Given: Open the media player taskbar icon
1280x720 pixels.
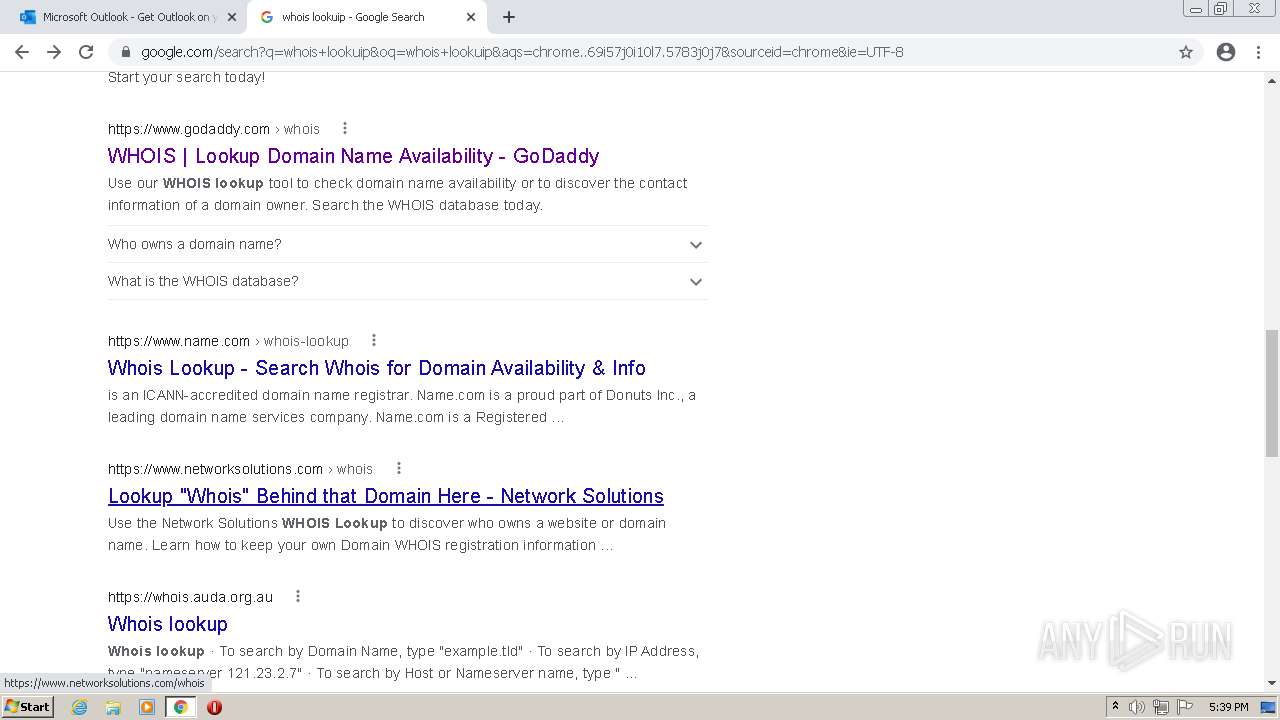Looking at the screenshot, I should click(x=147, y=707).
